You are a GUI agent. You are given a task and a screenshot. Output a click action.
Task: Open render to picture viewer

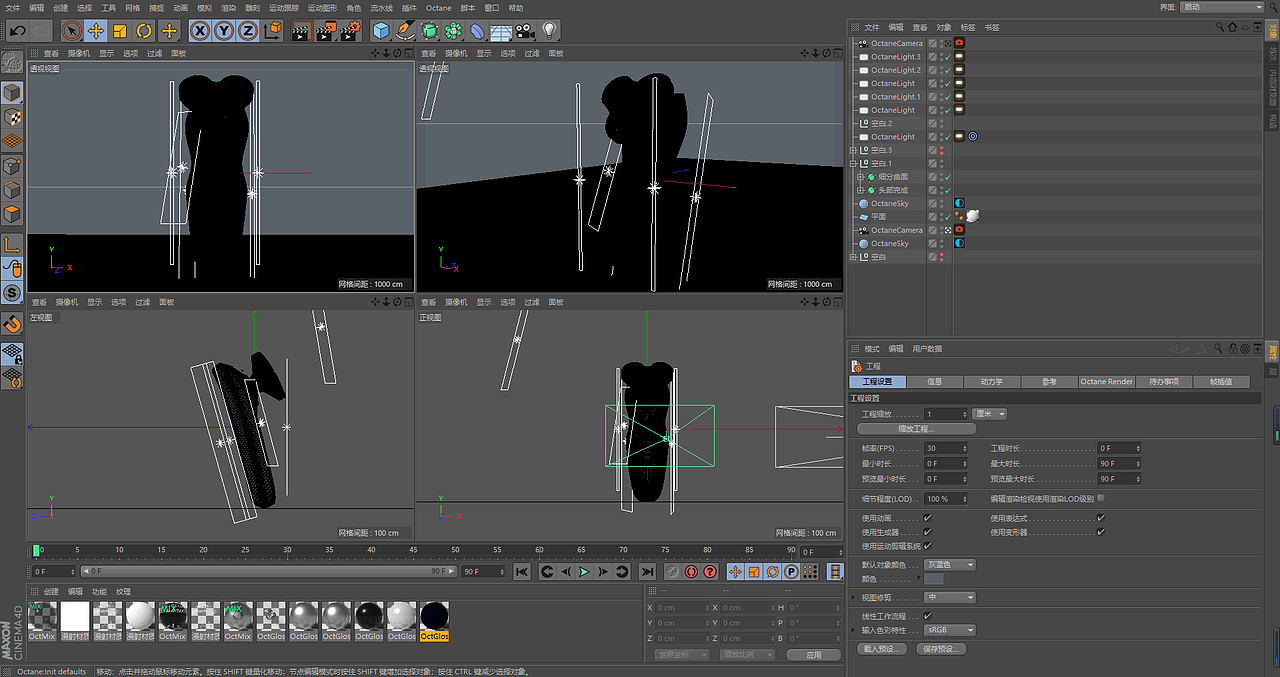pos(325,31)
